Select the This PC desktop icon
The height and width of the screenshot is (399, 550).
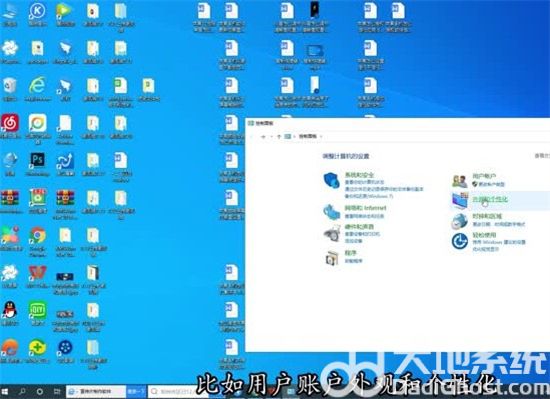(x=10, y=15)
